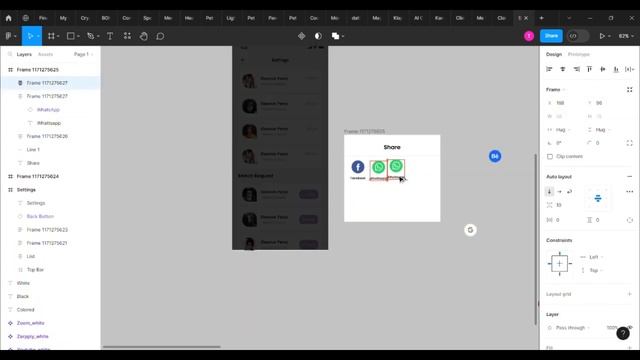The image size is (640, 360).
Task: Set auto layout direction to horizontal
Action: click(x=560, y=191)
